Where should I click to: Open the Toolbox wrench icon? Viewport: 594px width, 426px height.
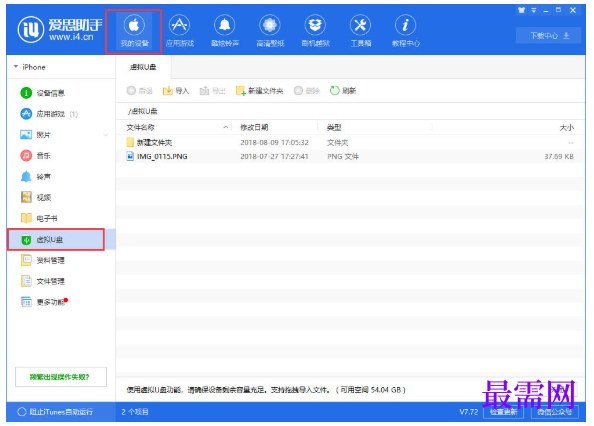tap(360, 25)
